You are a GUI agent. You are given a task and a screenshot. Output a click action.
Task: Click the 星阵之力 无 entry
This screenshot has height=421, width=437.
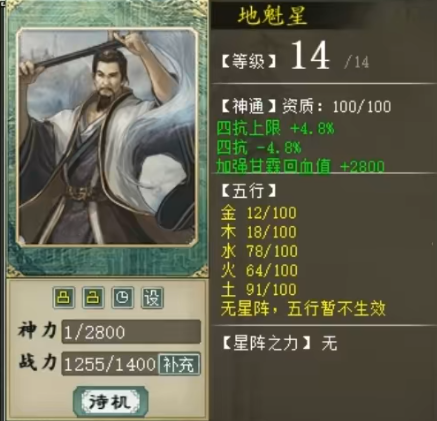pyautogui.click(x=279, y=343)
